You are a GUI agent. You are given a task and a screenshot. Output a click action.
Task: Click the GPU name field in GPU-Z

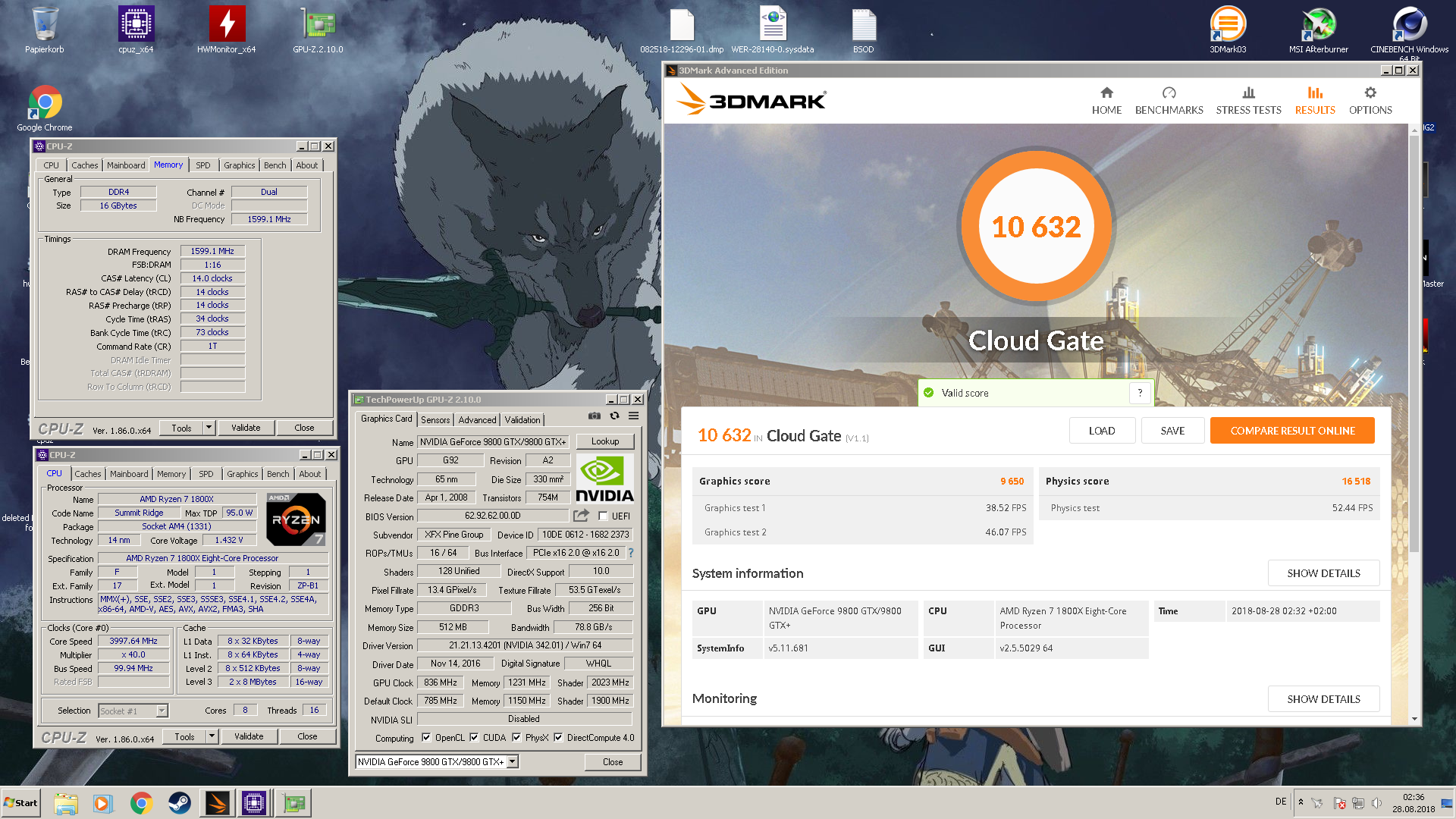(x=493, y=442)
